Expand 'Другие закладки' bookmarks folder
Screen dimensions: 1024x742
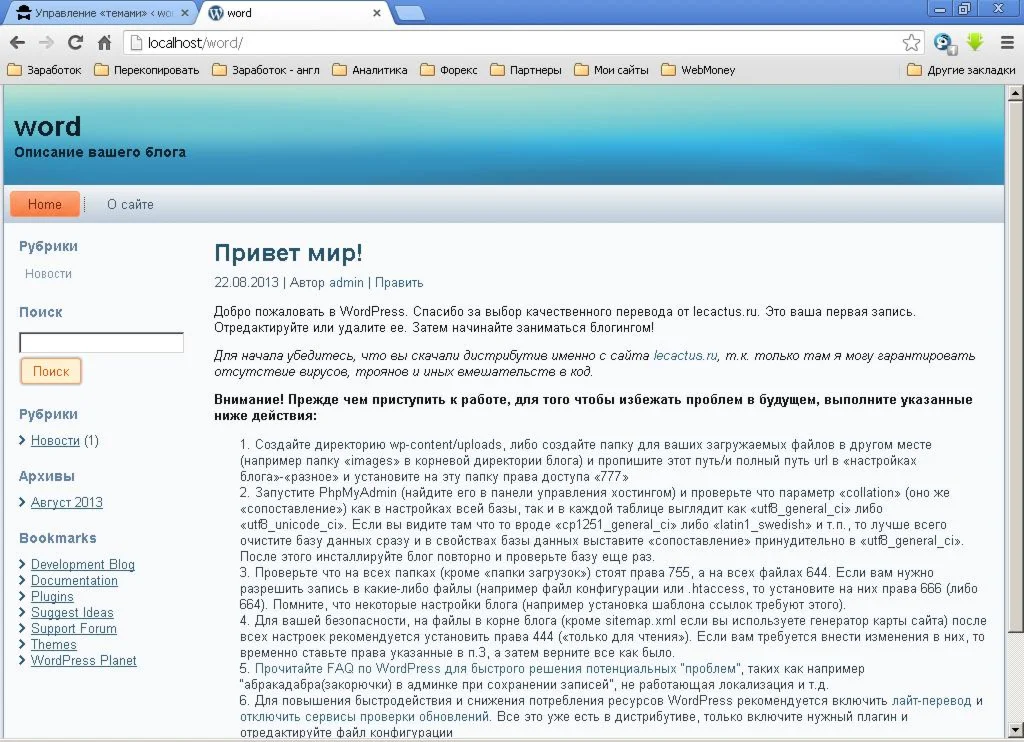pyautogui.click(x=961, y=70)
